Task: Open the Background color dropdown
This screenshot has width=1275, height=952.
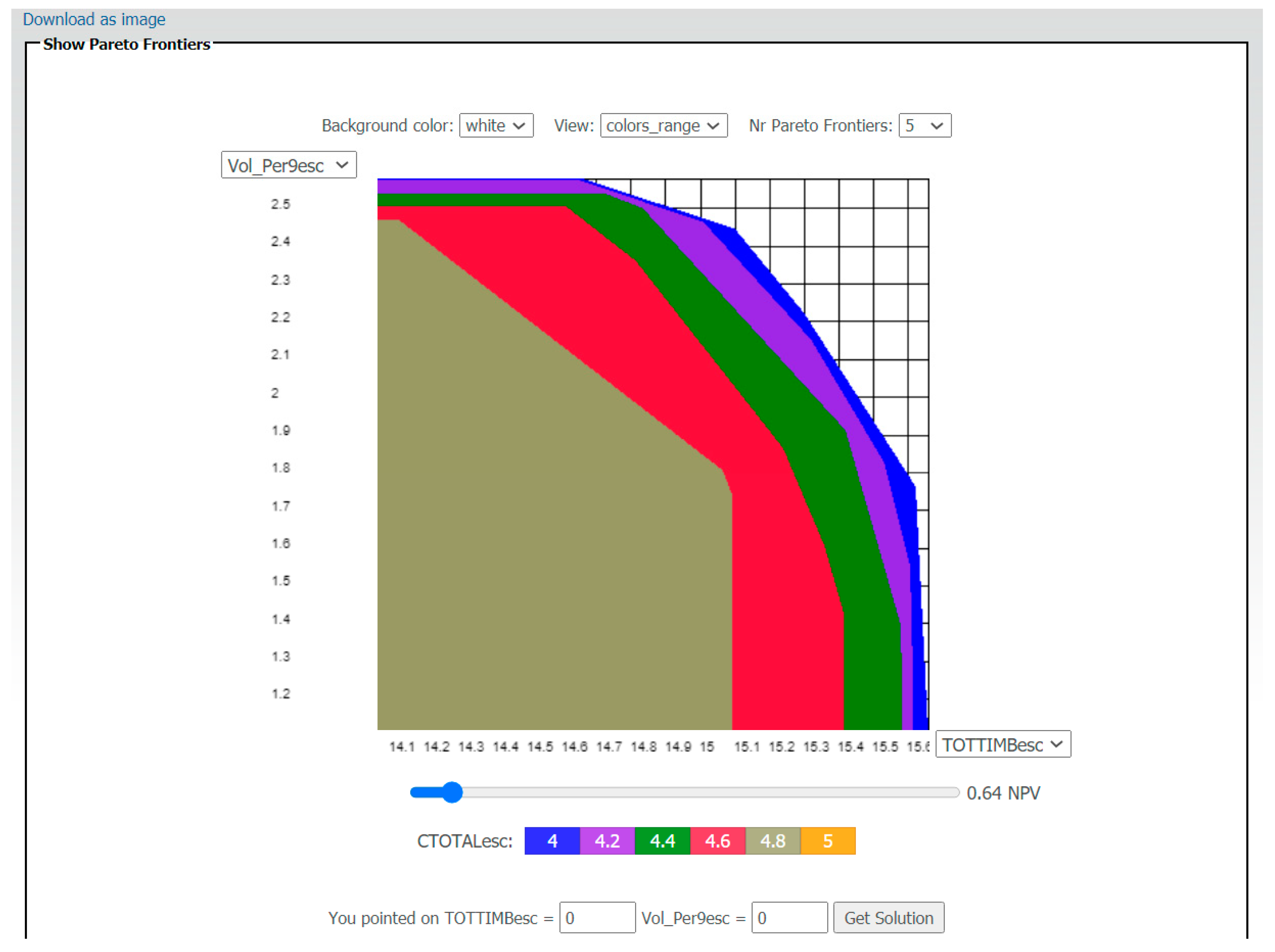Action: pyautogui.click(x=496, y=126)
